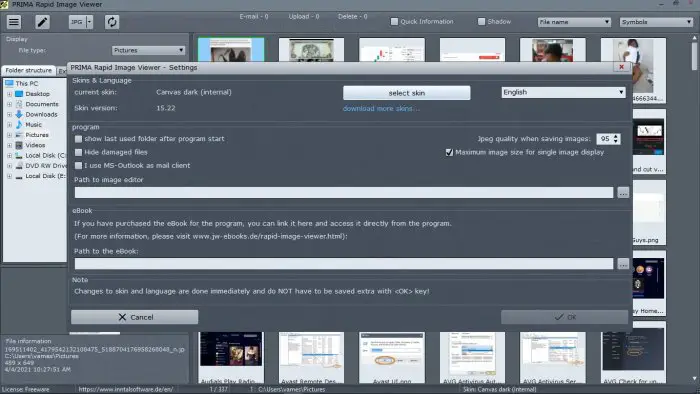Click the refresh rotate icon

pos(112,22)
